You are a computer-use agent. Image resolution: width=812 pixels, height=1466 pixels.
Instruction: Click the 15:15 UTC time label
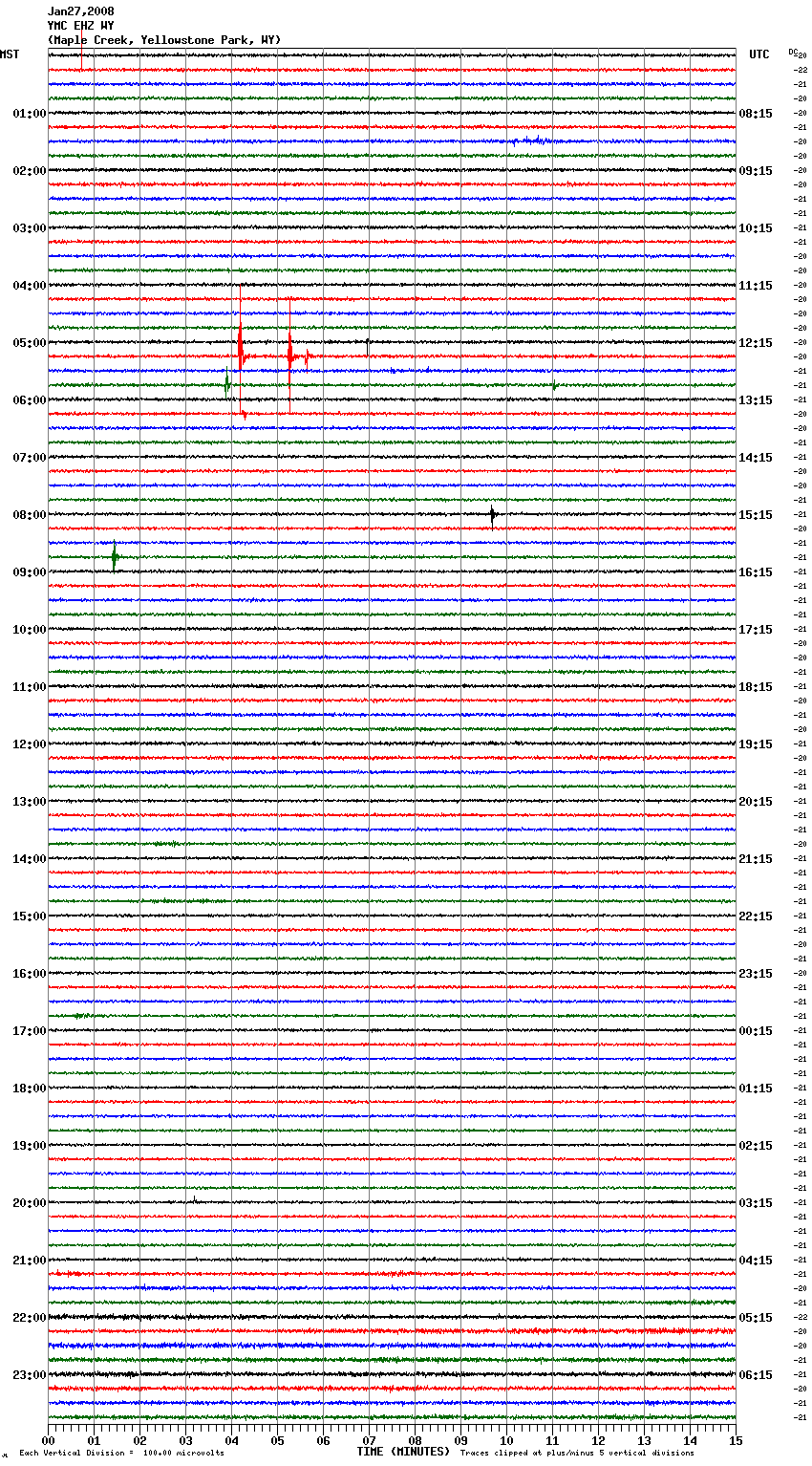tap(756, 515)
